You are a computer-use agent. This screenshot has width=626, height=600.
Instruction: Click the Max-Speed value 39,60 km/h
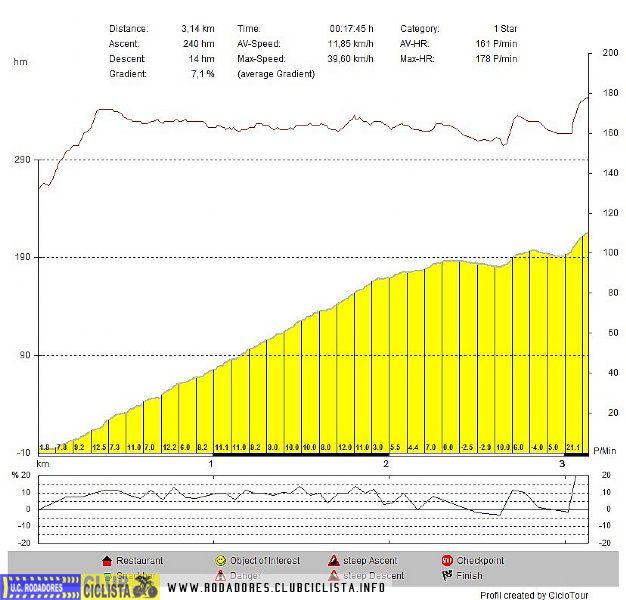point(353,59)
